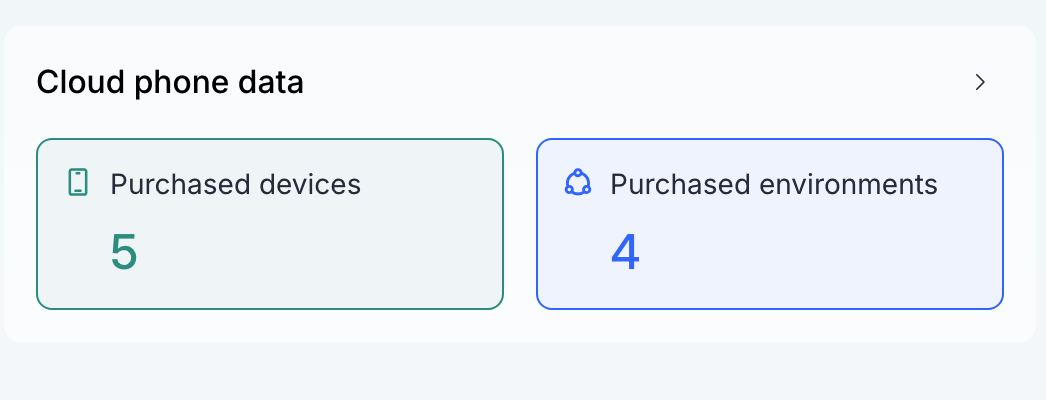
Task: Click the "Purchased devices" label text
Action: [235, 184]
